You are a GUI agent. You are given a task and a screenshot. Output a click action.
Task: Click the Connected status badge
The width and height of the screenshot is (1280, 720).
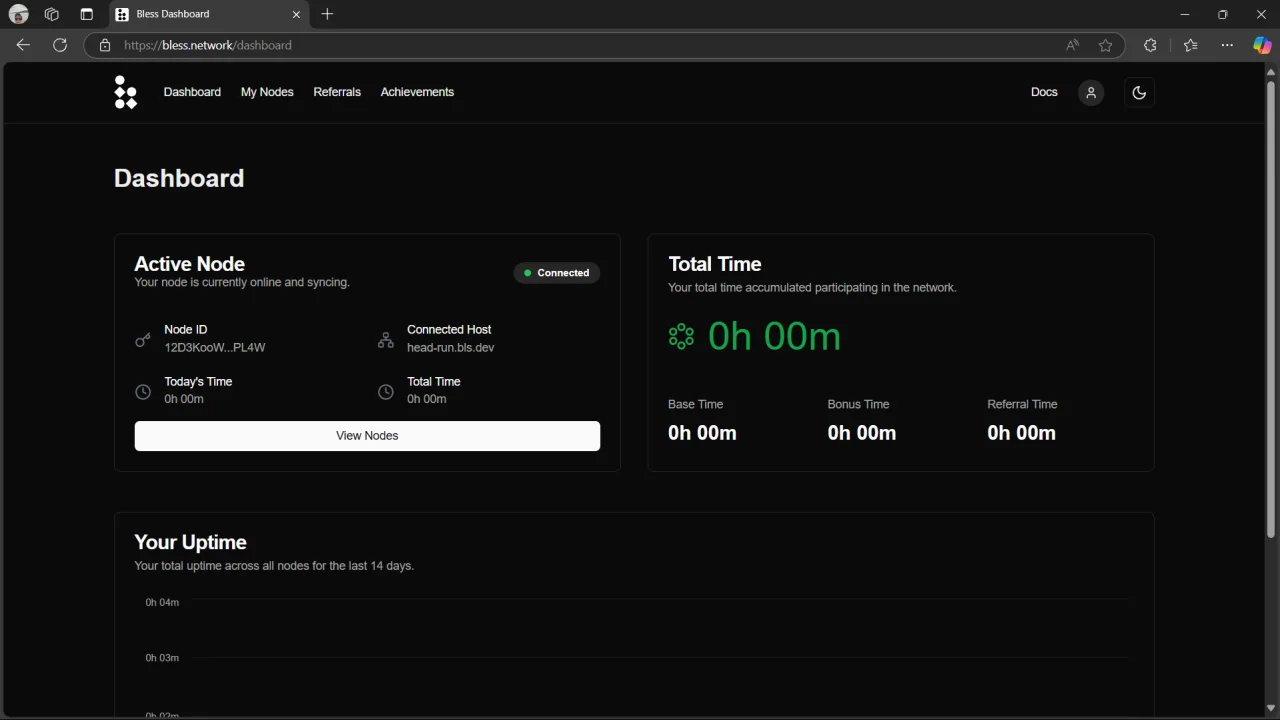tap(557, 273)
